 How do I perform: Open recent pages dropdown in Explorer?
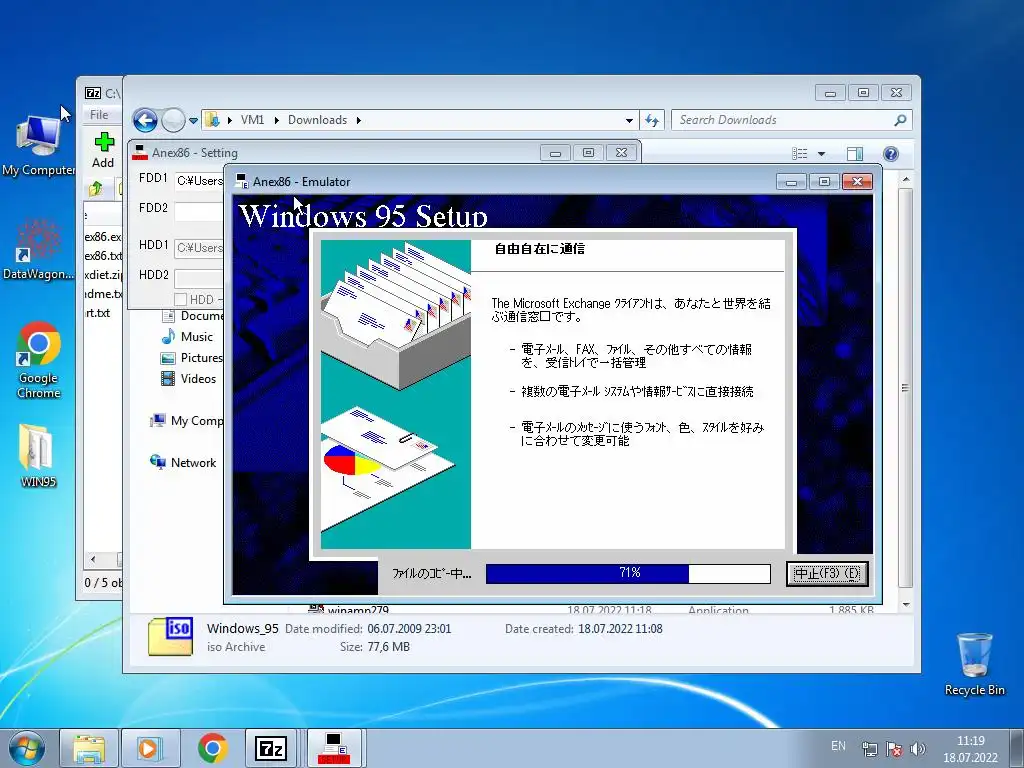(x=193, y=121)
